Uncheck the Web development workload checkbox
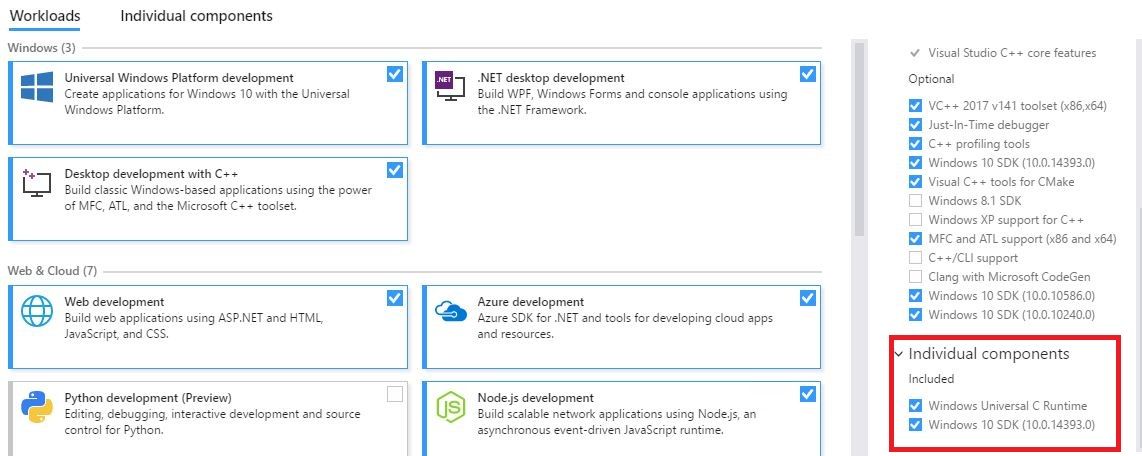Screen dimensions: 1142x456 [395, 298]
